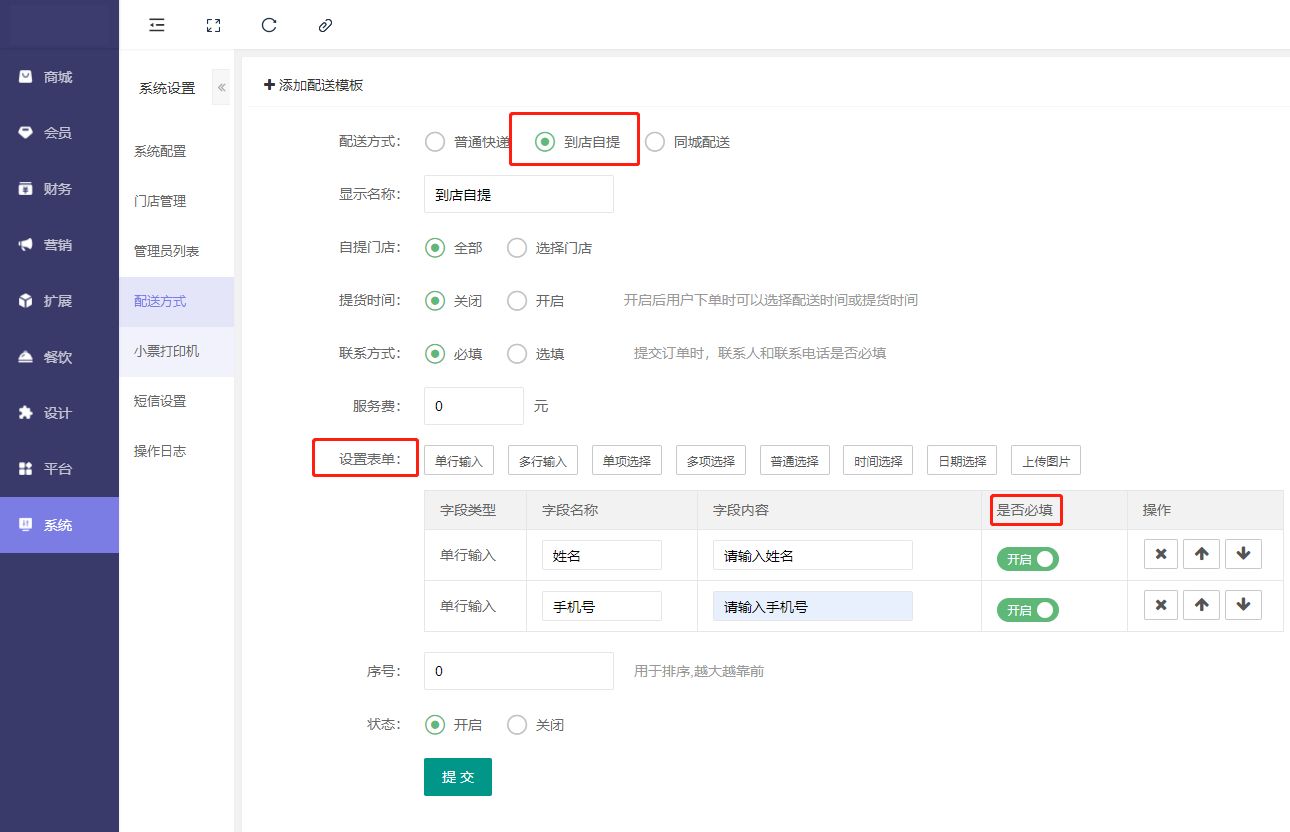Toggle required switch for 姓名 field
This screenshot has height=832, width=1290.
(1027, 559)
